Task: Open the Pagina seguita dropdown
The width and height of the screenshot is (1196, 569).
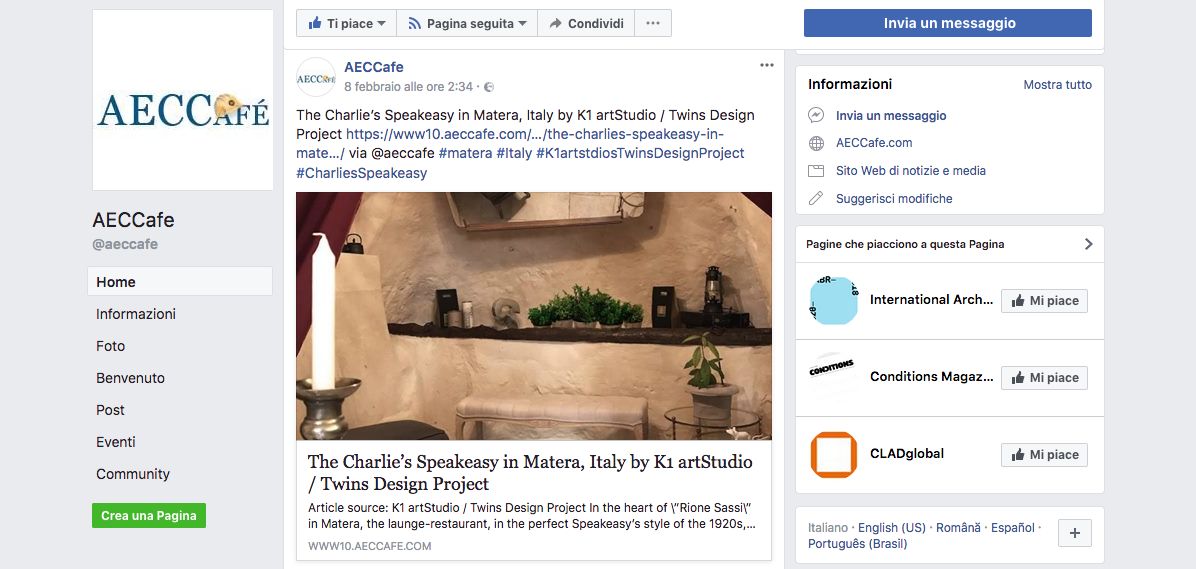Action: tap(467, 23)
